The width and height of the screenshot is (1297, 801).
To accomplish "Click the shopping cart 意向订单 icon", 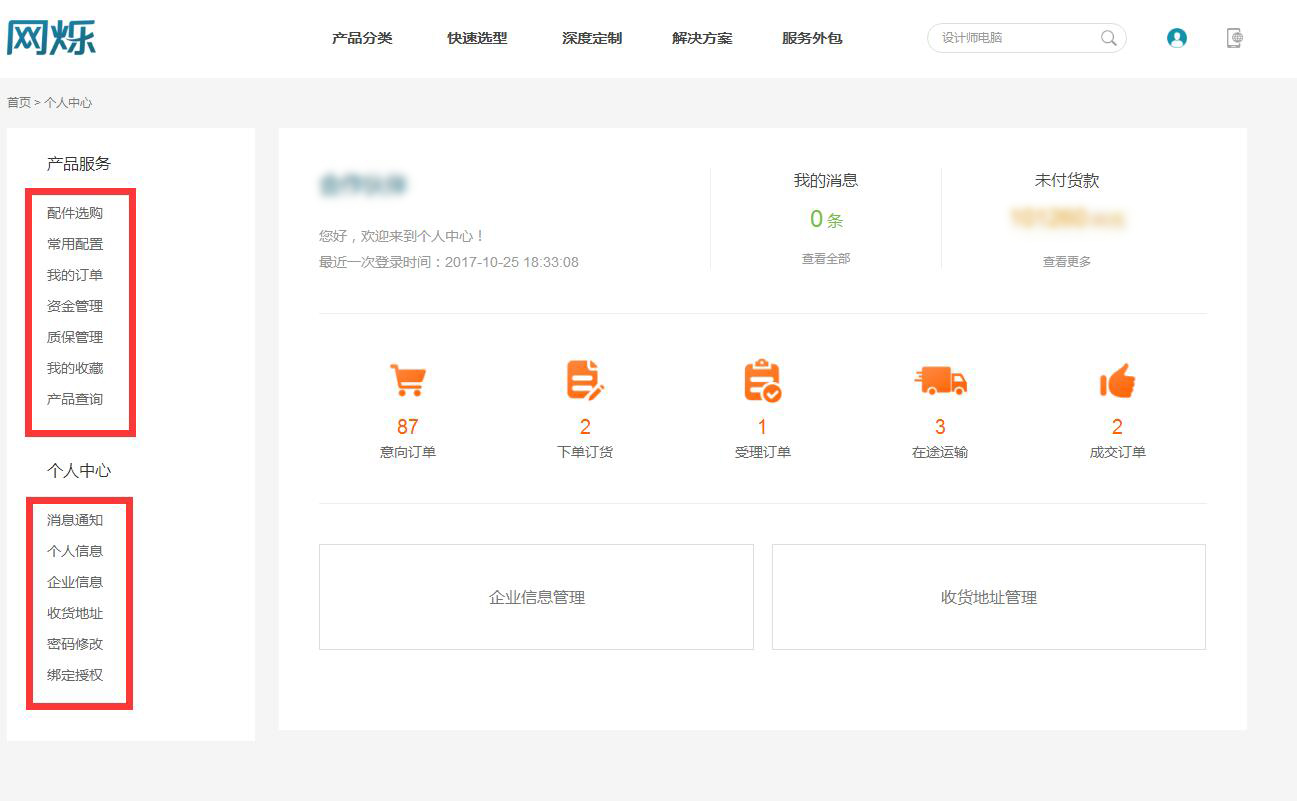I will [x=407, y=381].
